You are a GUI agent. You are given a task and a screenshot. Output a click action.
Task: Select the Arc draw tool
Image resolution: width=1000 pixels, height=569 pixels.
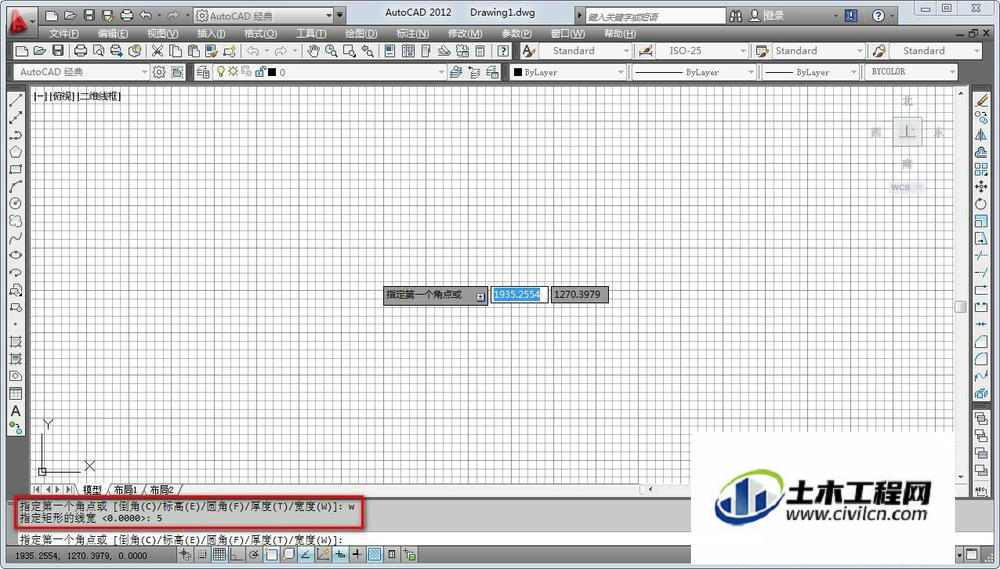click(x=16, y=186)
